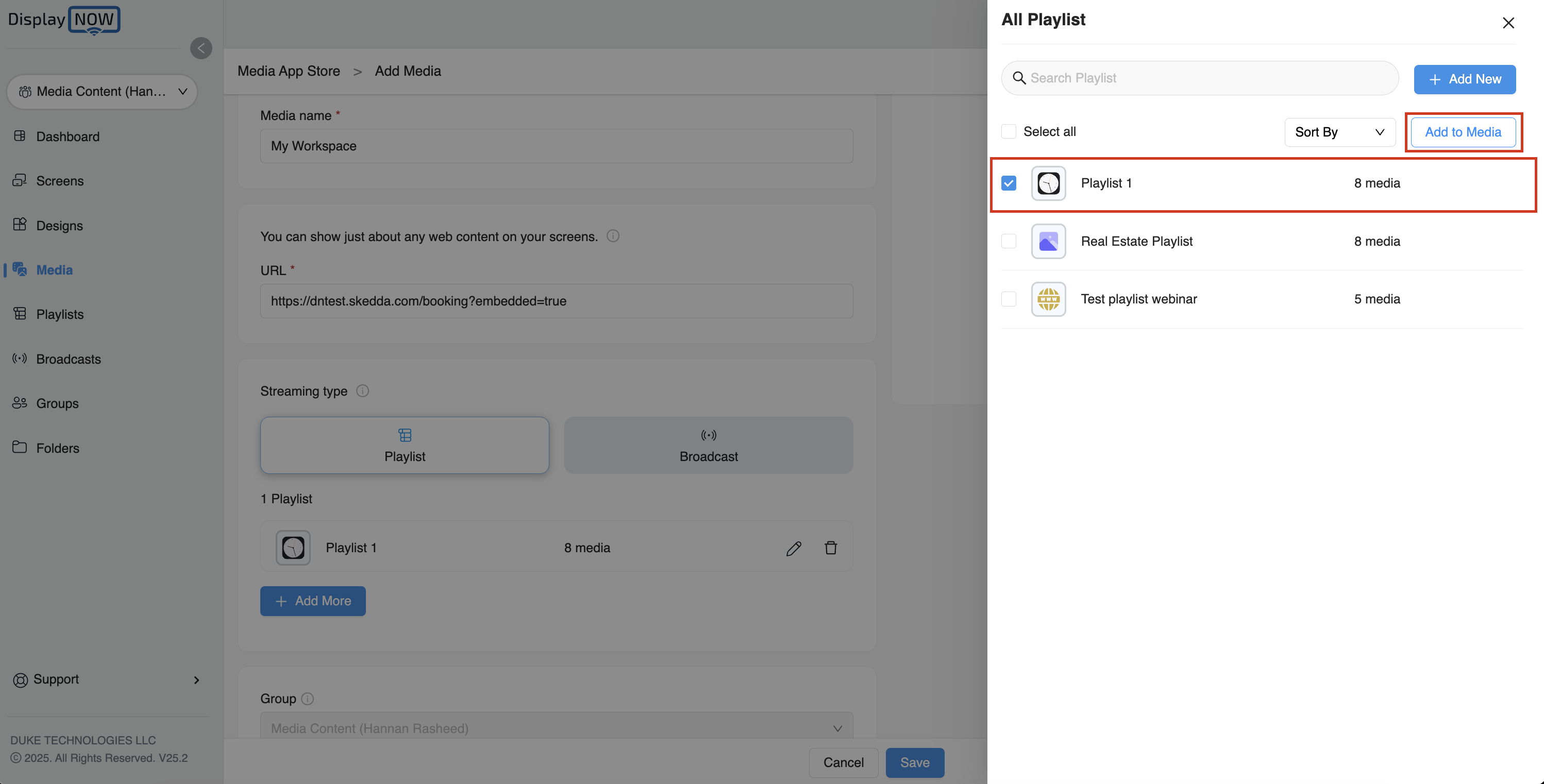The image size is (1544, 784).
Task: Tick the Select all checkbox
Action: click(1009, 131)
